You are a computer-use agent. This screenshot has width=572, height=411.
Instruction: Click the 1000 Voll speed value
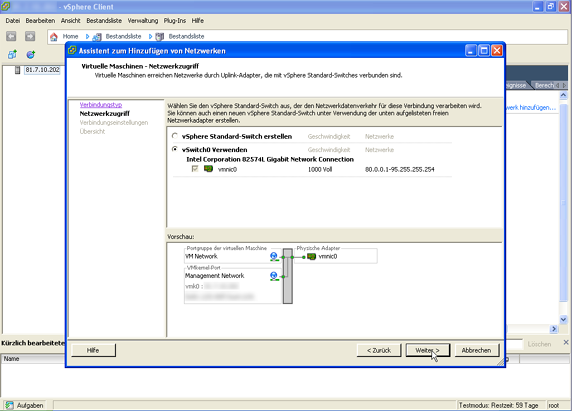click(x=320, y=169)
